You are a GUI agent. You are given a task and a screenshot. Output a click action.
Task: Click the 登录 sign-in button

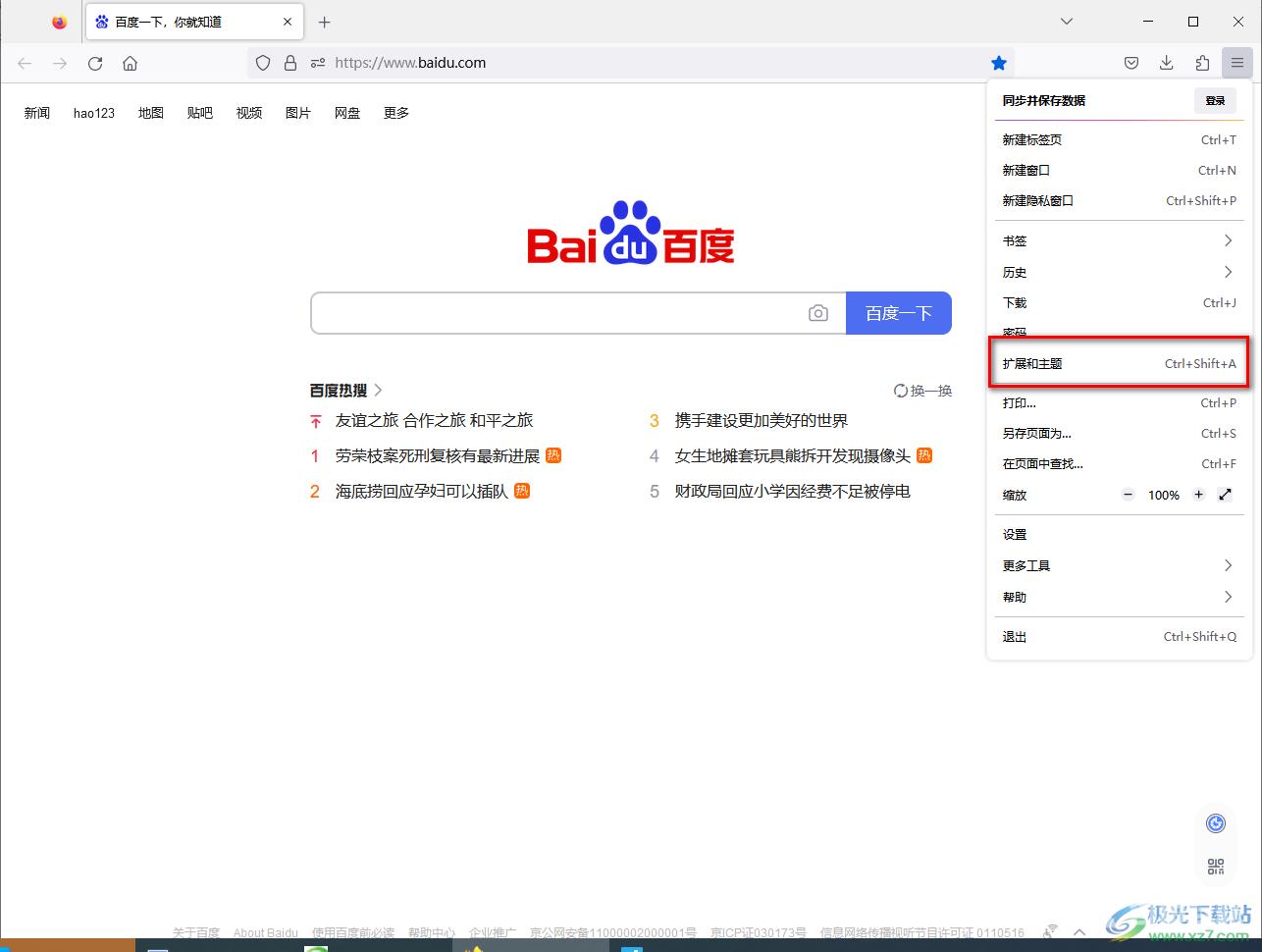(1215, 100)
